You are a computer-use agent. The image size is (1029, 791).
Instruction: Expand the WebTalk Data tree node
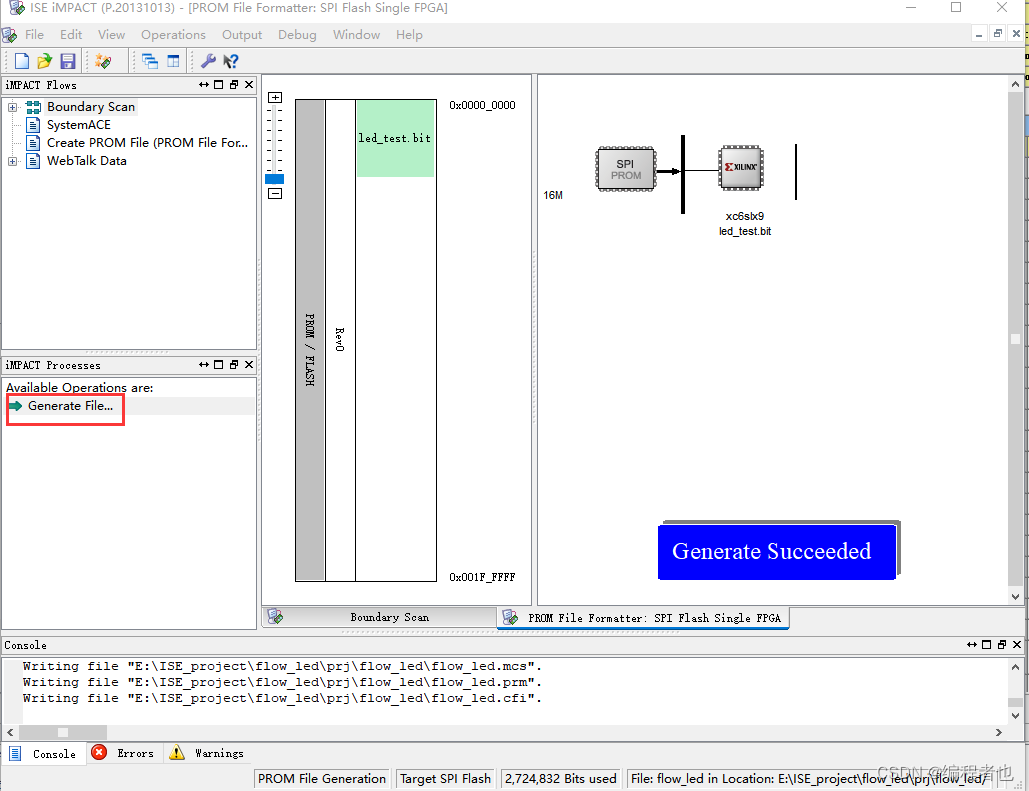pos(11,161)
